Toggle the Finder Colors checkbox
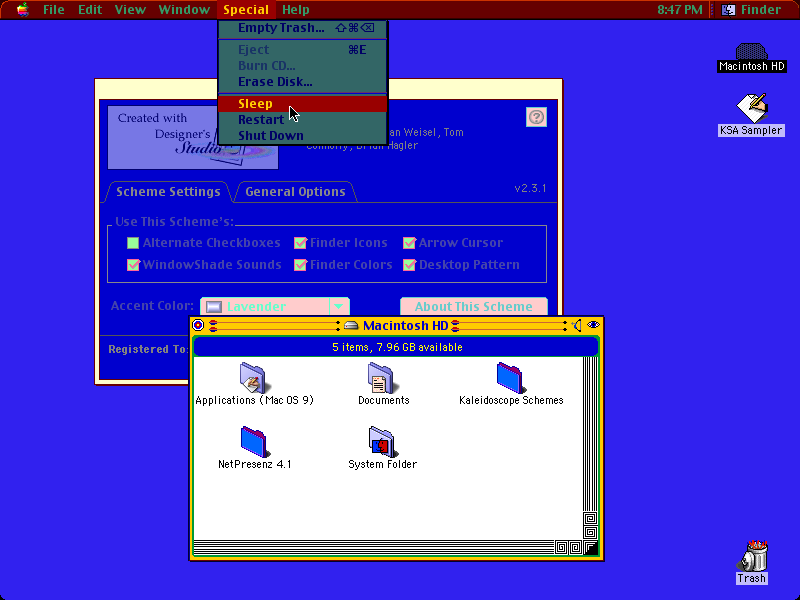Image resolution: width=800 pixels, height=600 pixels. 301,265
